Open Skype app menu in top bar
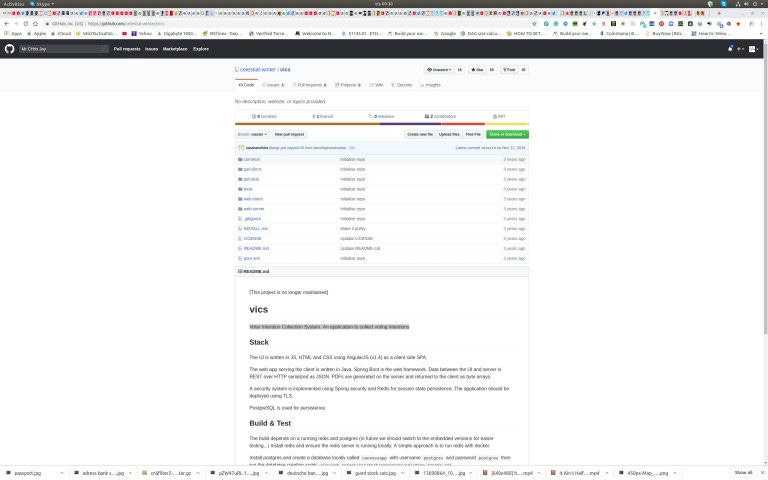This screenshot has height=480, width=768. coord(42,4)
